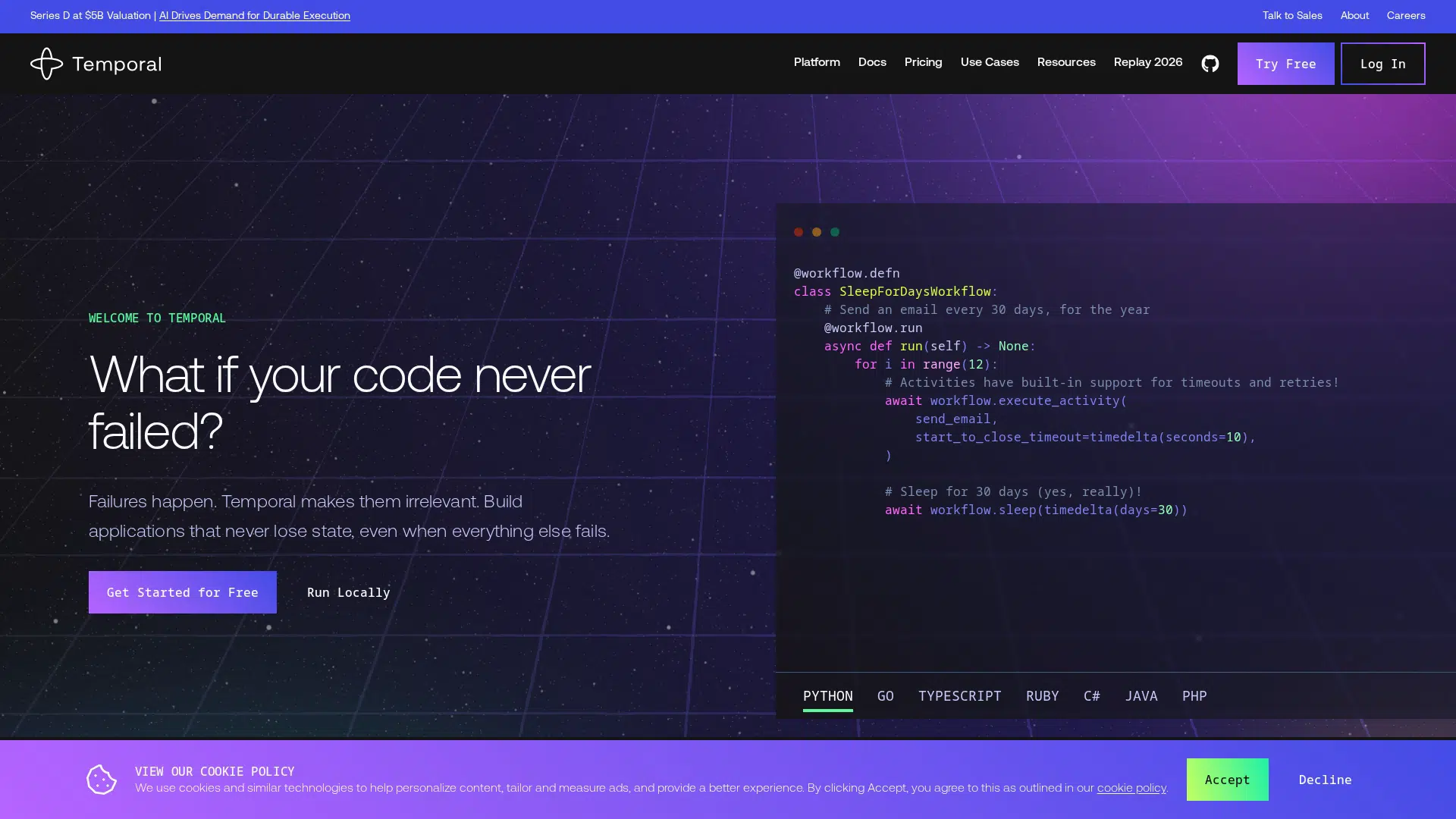Image resolution: width=1456 pixels, height=819 pixels.
Task: Show the RUBY code example tab
Action: [1042, 696]
